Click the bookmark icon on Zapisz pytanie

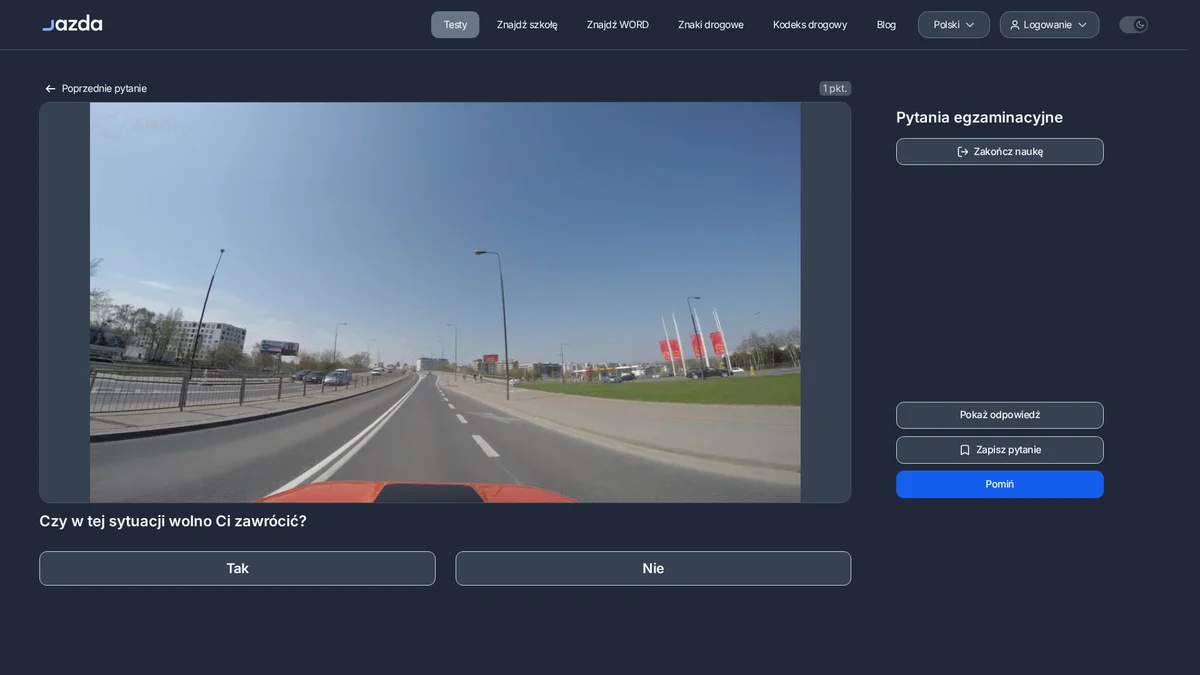coord(965,450)
